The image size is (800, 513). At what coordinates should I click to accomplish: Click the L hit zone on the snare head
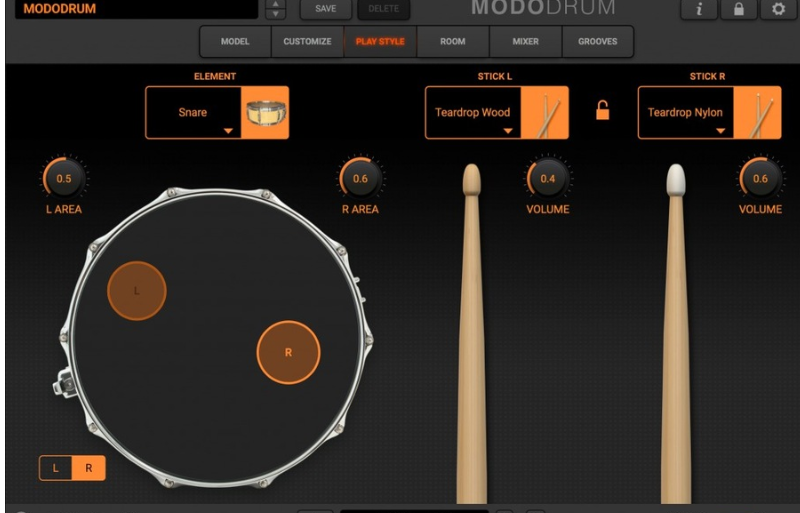[x=137, y=291]
